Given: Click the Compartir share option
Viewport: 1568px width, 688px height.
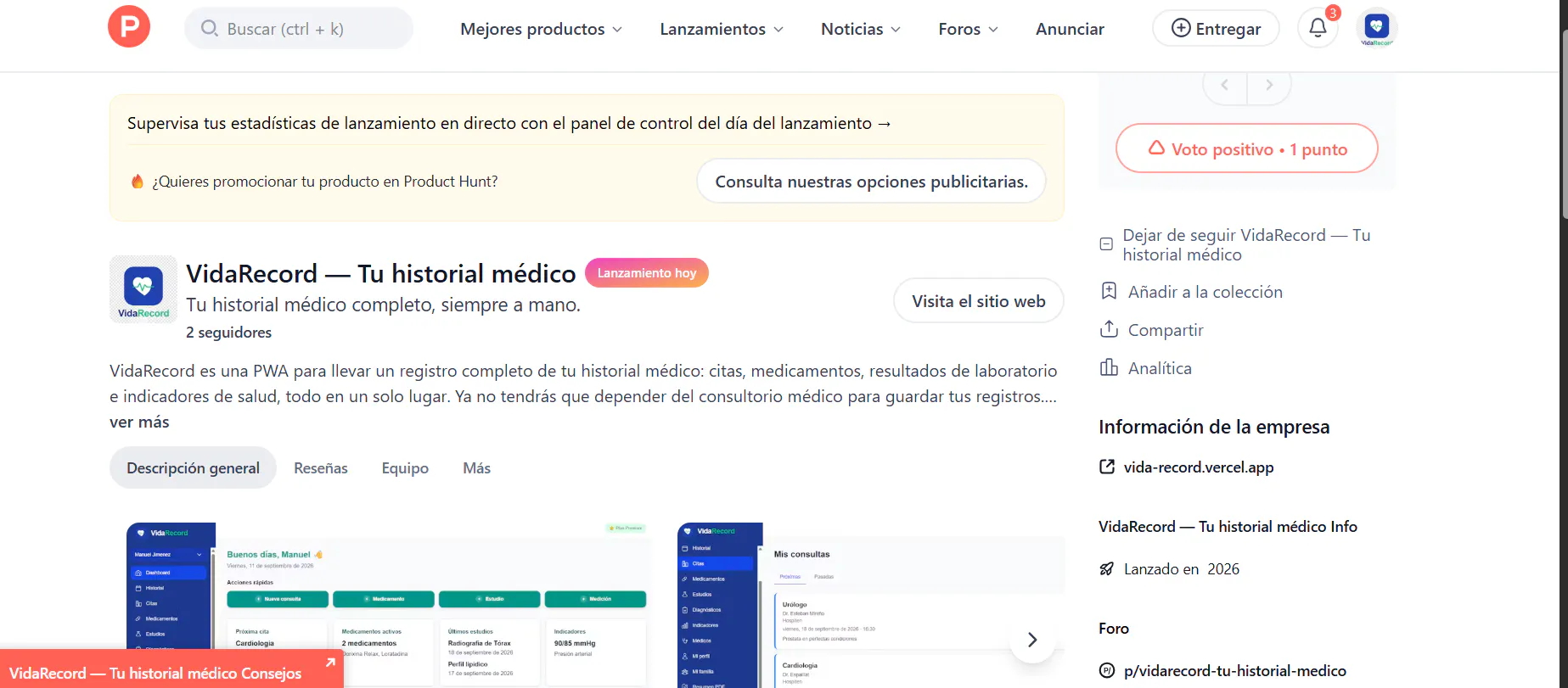Looking at the screenshot, I should [x=1152, y=330].
